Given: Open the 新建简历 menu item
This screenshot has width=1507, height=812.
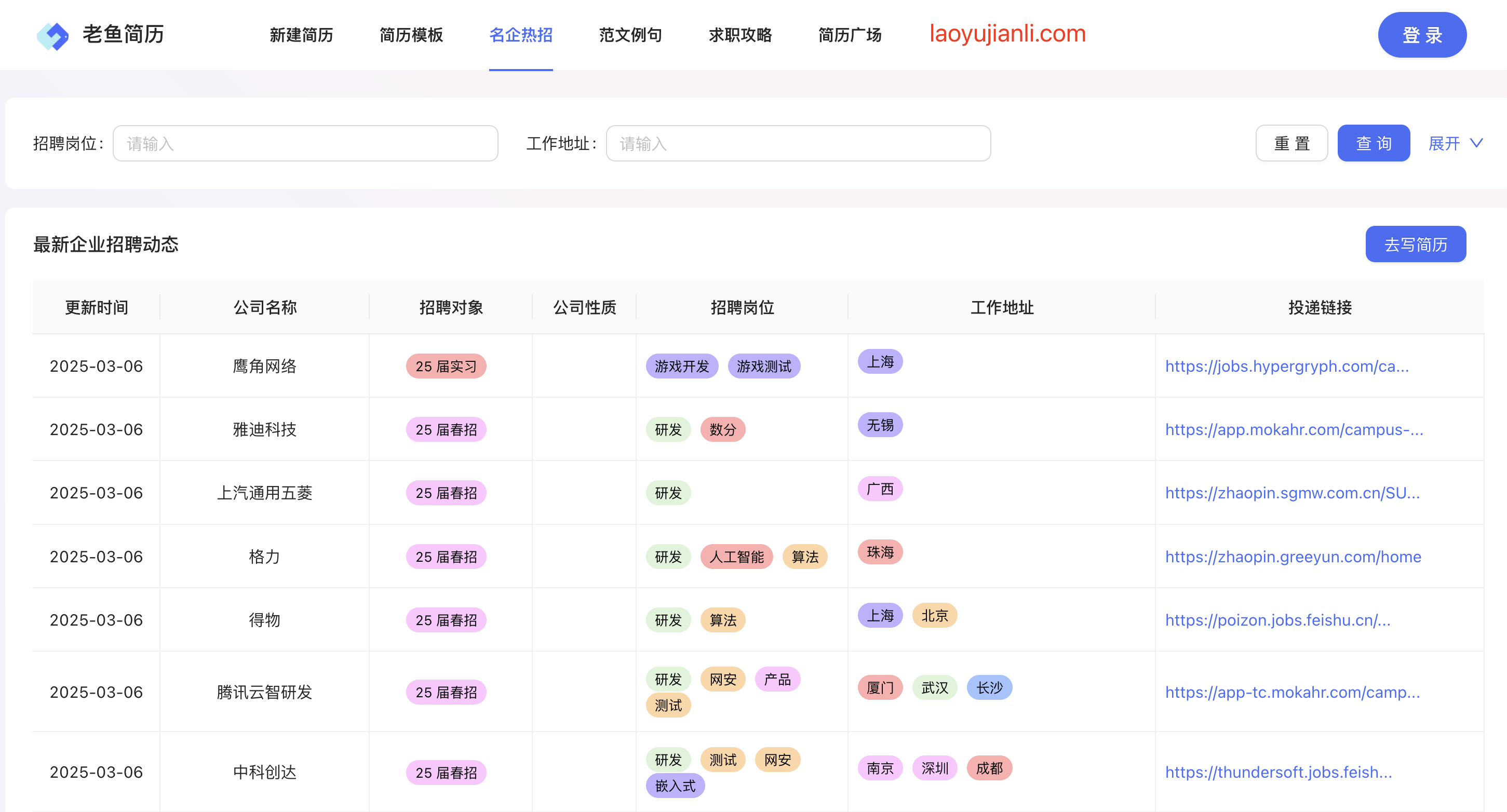Looking at the screenshot, I should click(301, 35).
